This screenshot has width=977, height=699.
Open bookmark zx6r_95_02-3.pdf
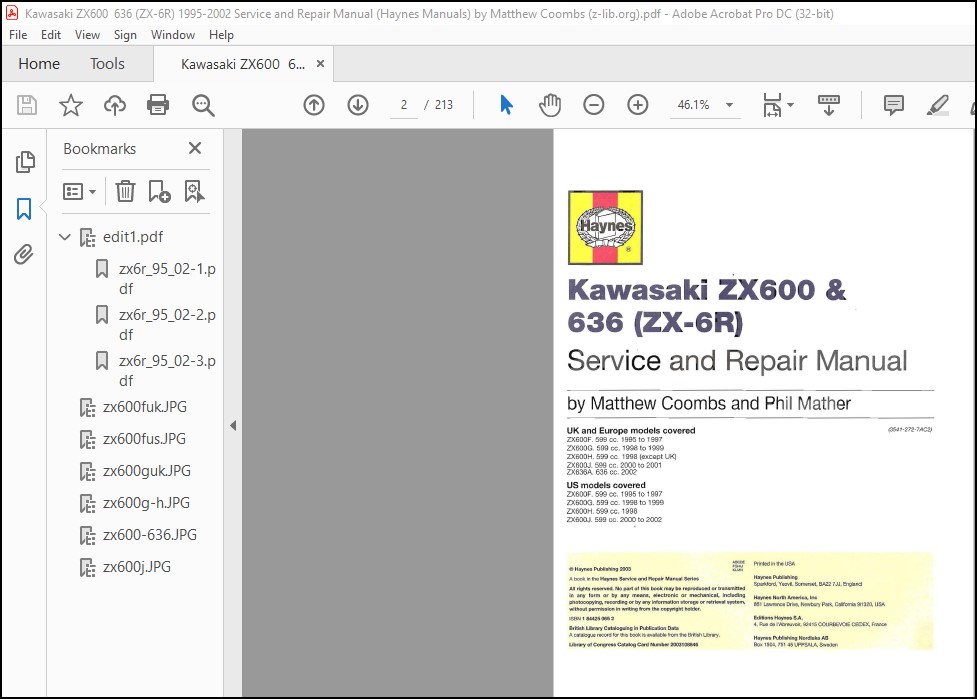[167, 371]
